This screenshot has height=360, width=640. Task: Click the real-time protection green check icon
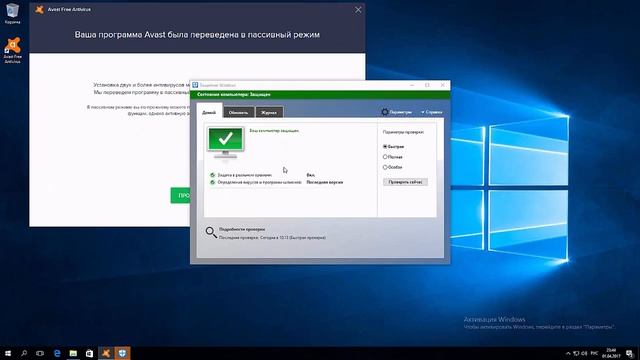[x=212, y=175]
